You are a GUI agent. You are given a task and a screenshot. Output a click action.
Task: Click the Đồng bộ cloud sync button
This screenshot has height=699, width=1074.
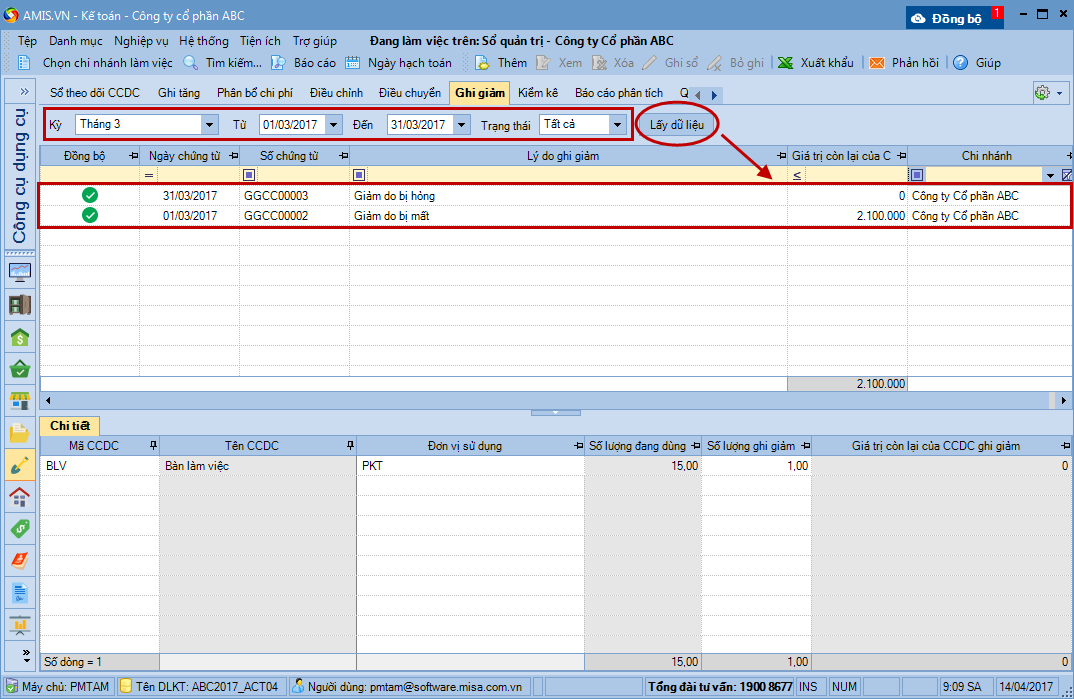click(954, 17)
